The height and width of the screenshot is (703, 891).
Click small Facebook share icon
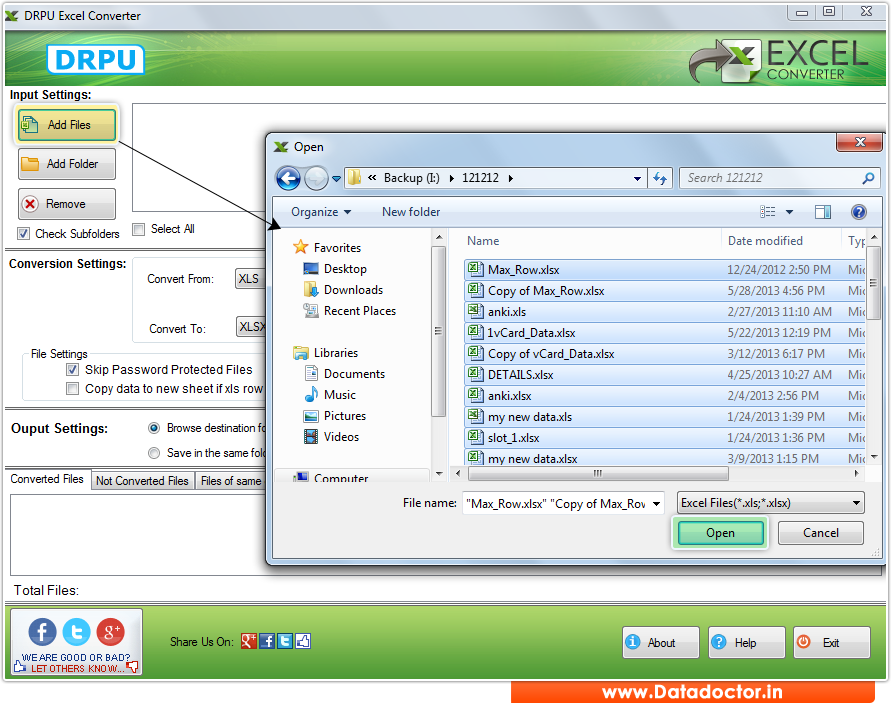267,641
